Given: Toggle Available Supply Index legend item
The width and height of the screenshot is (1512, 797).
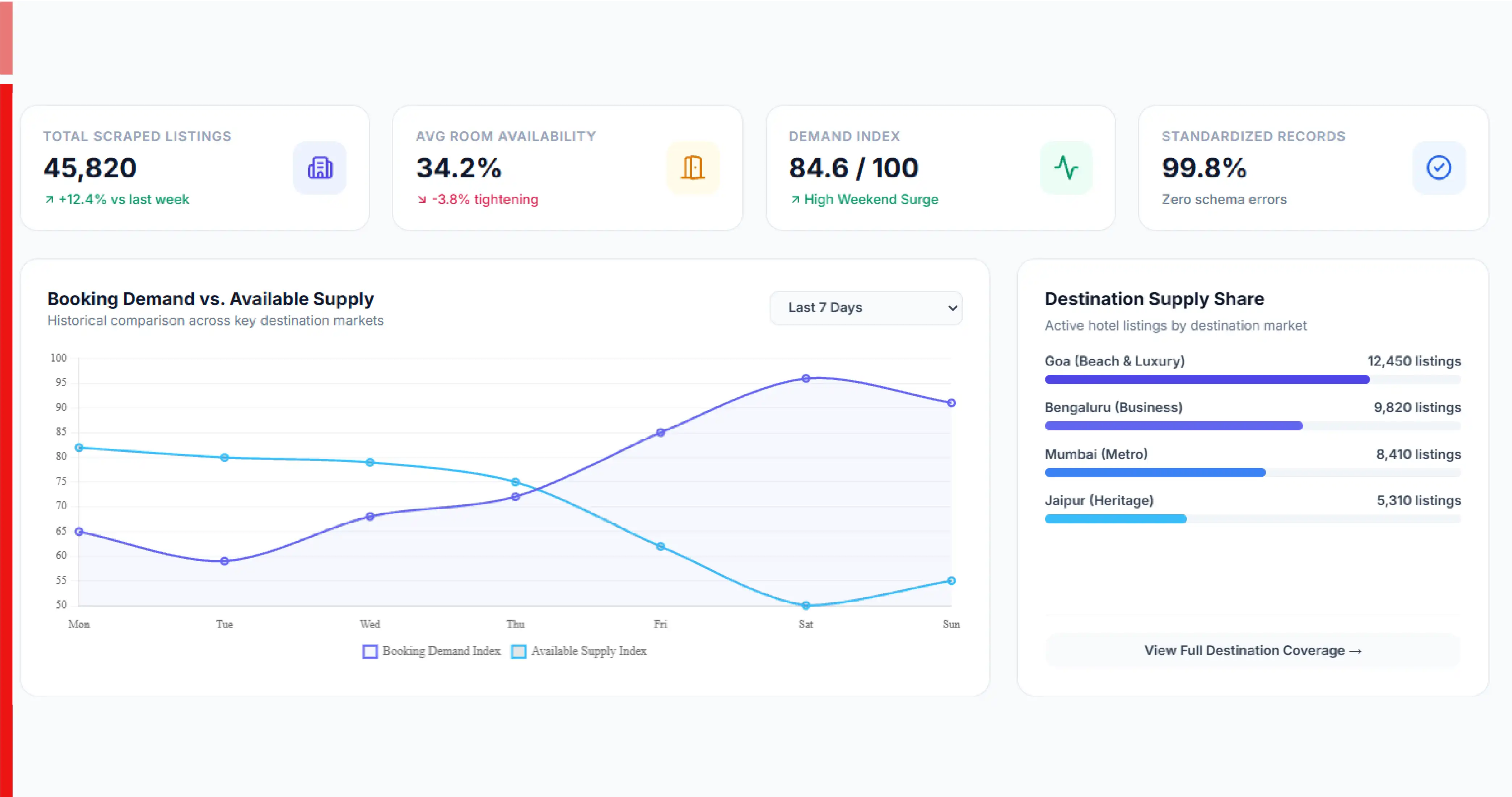Looking at the screenshot, I should click(579, 651).
